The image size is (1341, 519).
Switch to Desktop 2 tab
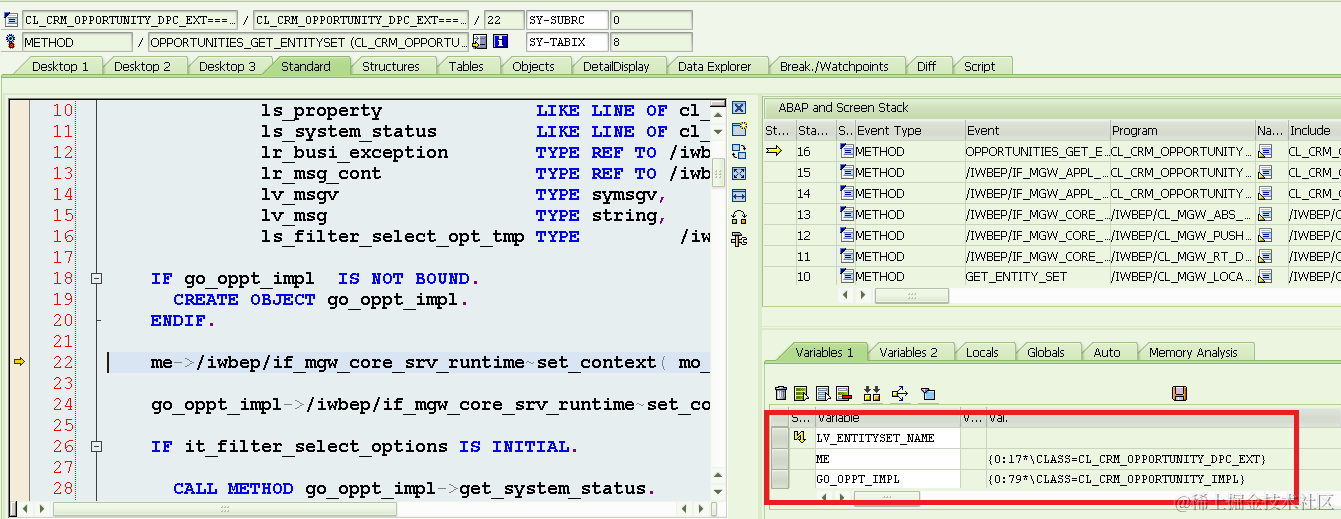pos(142,66)
